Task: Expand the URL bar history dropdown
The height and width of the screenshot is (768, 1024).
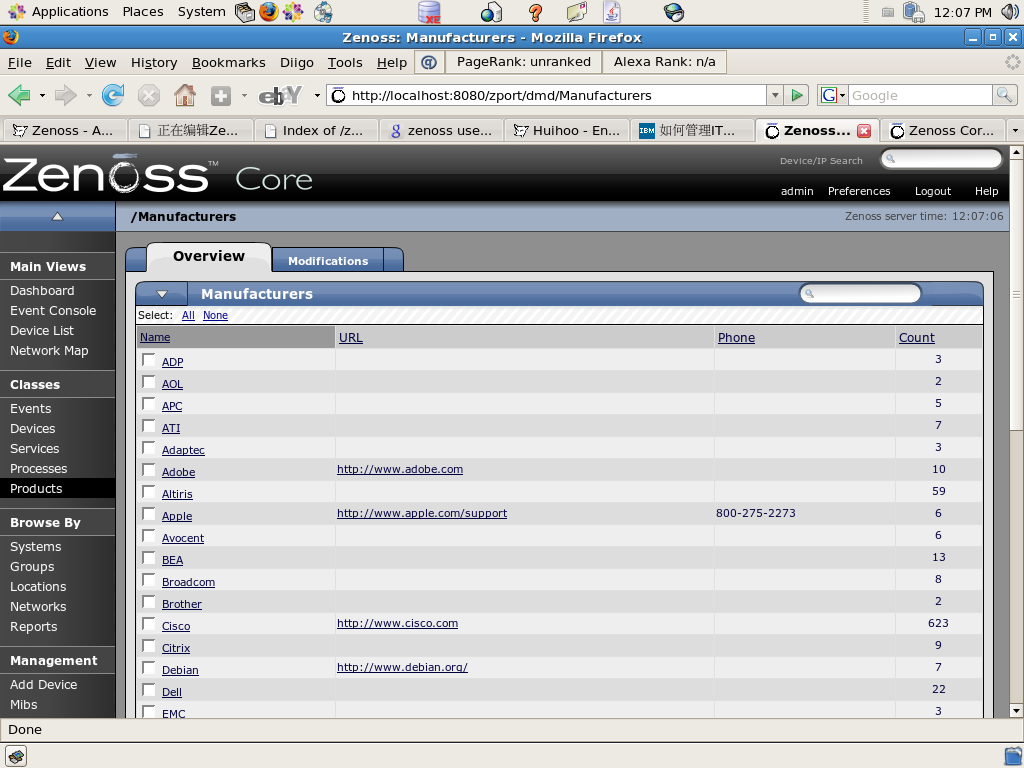Action: (775, 95)
